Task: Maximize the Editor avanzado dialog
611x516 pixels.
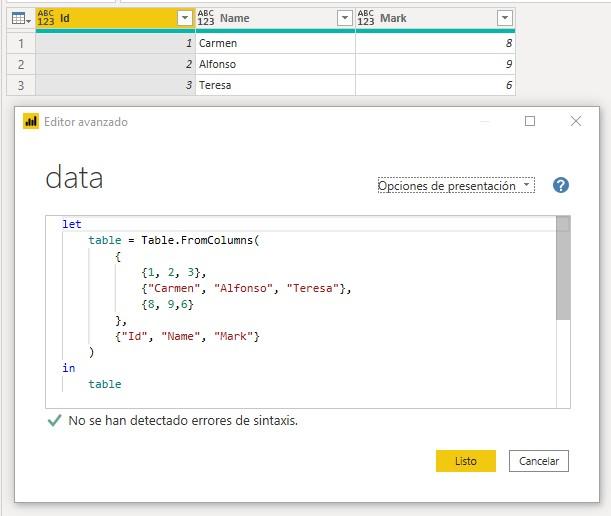Action: 530,121
